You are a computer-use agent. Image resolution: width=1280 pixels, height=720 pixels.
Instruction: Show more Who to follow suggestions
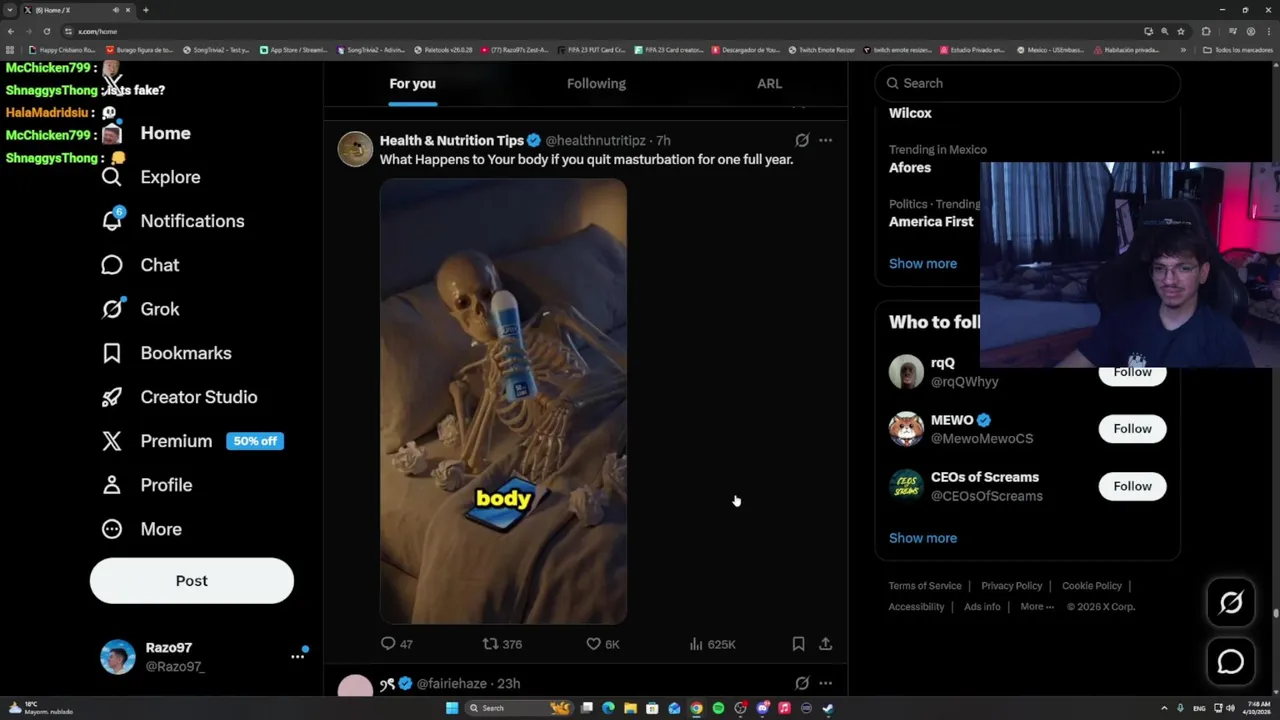click(x=923, y=538)
